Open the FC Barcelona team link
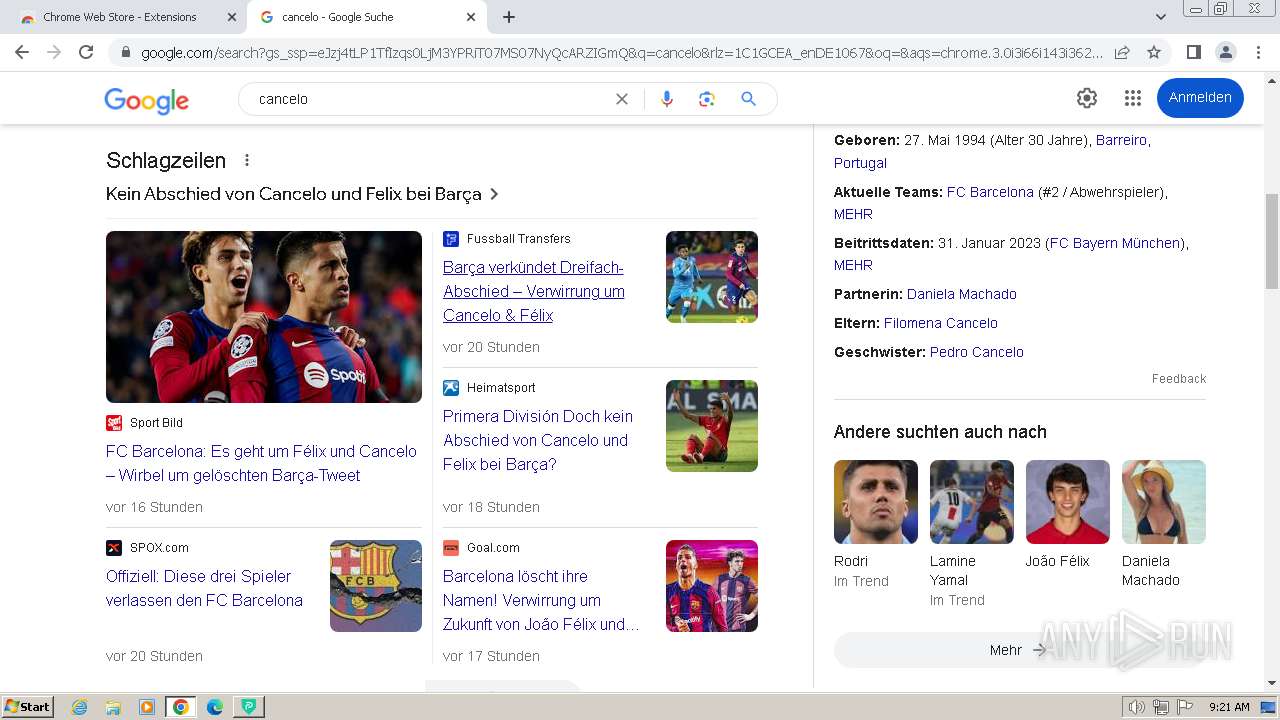 990,192
